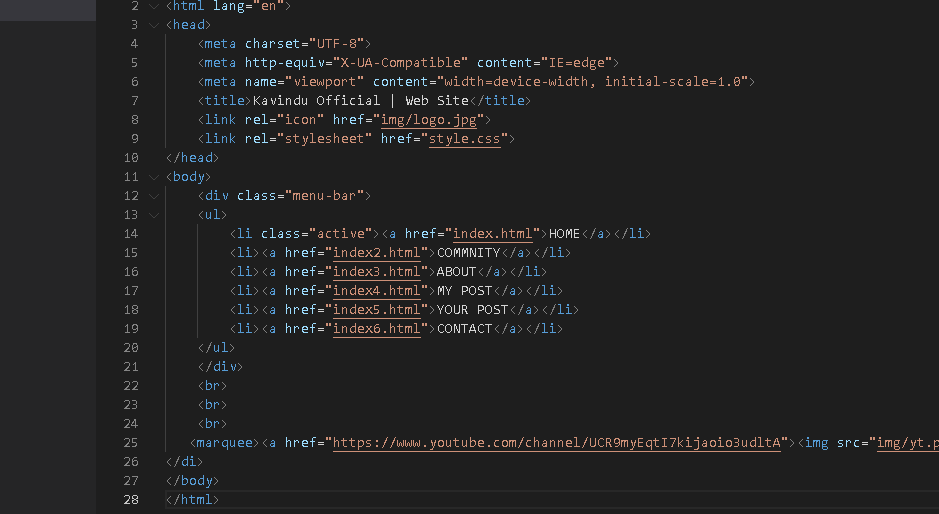Click the CONTACT text in list item

465,329
